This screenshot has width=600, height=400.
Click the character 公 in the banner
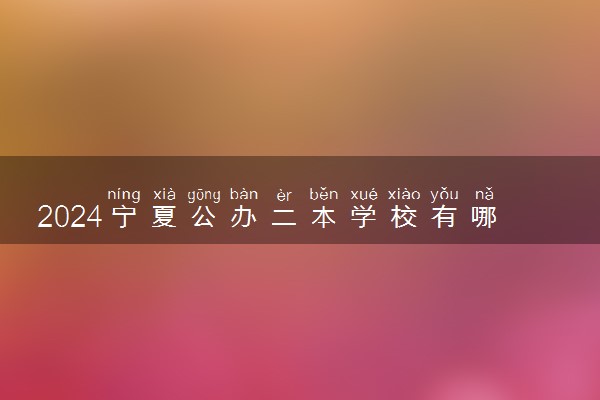click(204, 217)
